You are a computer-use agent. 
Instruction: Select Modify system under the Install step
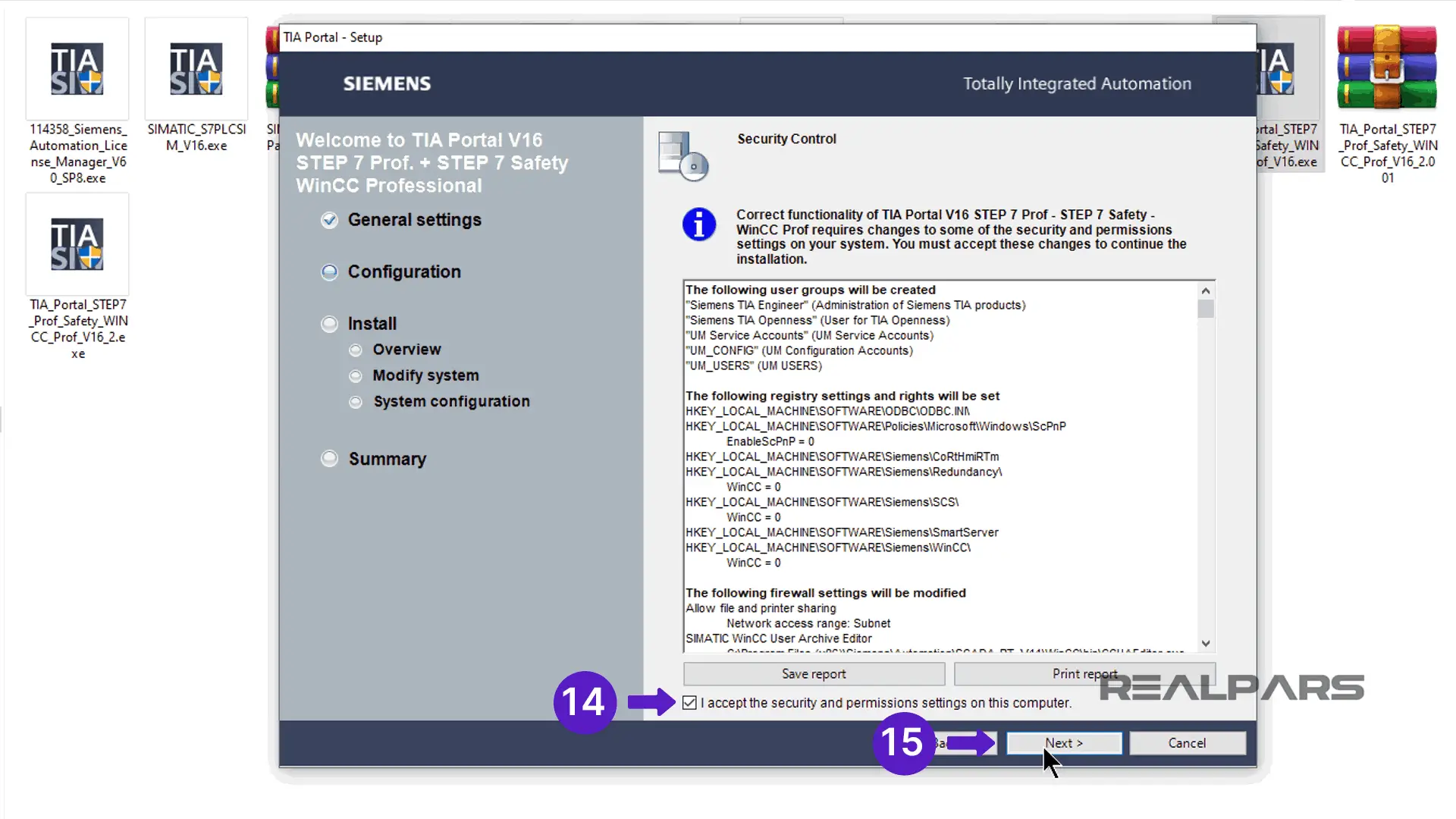[356, 375]
